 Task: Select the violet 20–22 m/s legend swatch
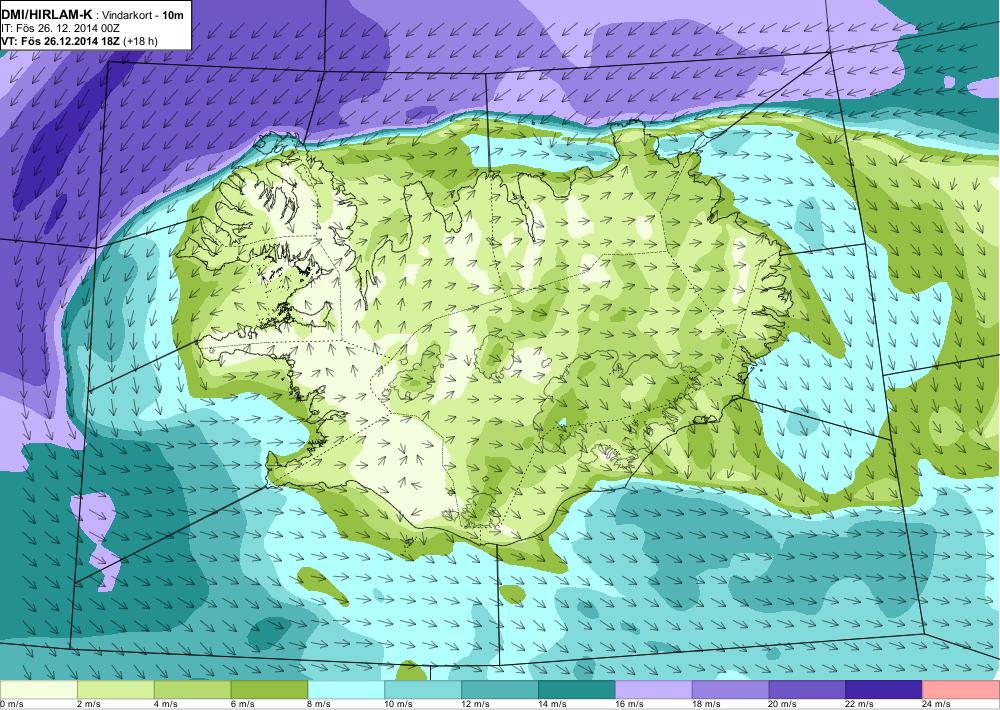pyautogui.click(x=807, y=690)
